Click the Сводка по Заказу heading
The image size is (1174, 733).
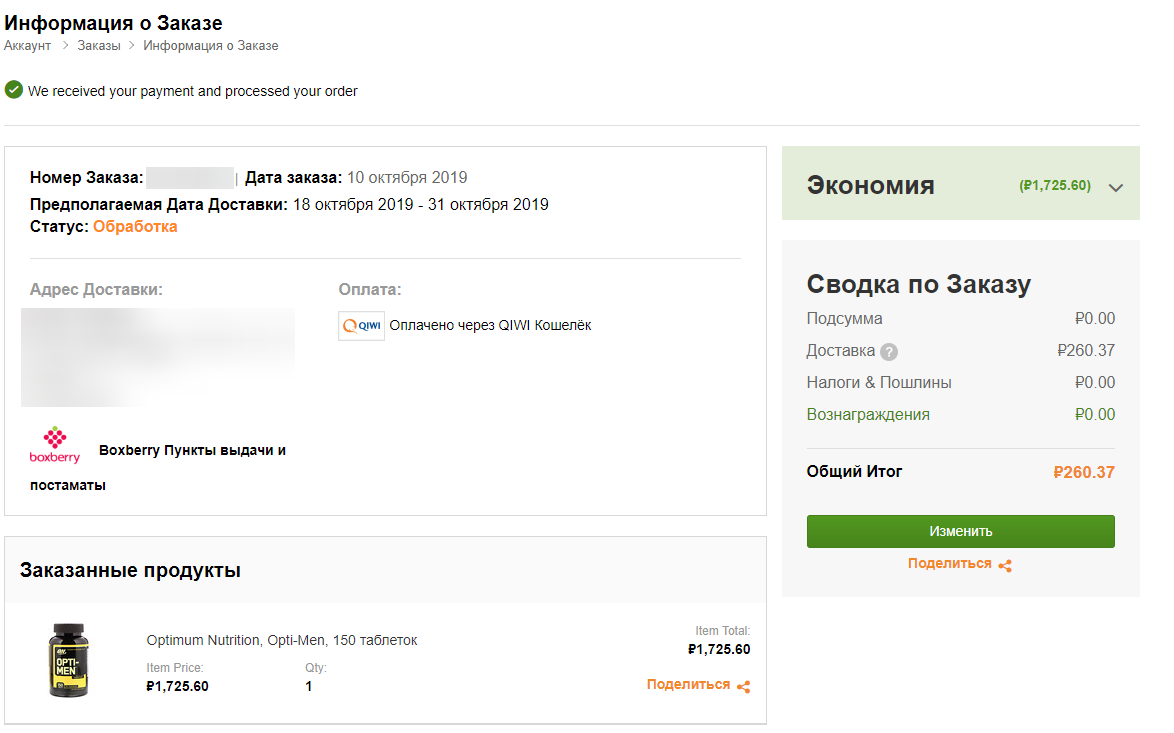click(919, 285)
